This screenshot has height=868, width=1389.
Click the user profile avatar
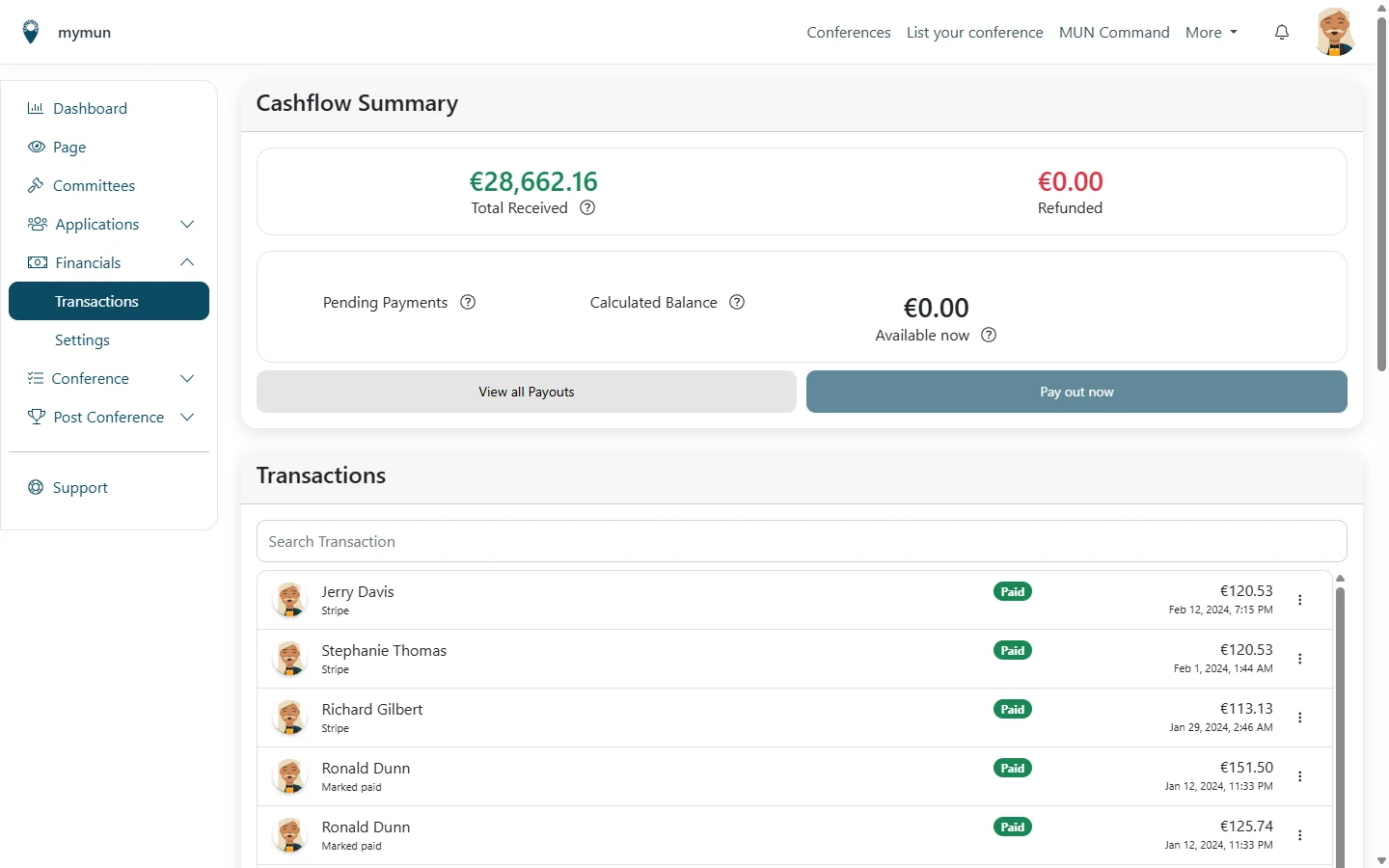(x=1335, y=32)
